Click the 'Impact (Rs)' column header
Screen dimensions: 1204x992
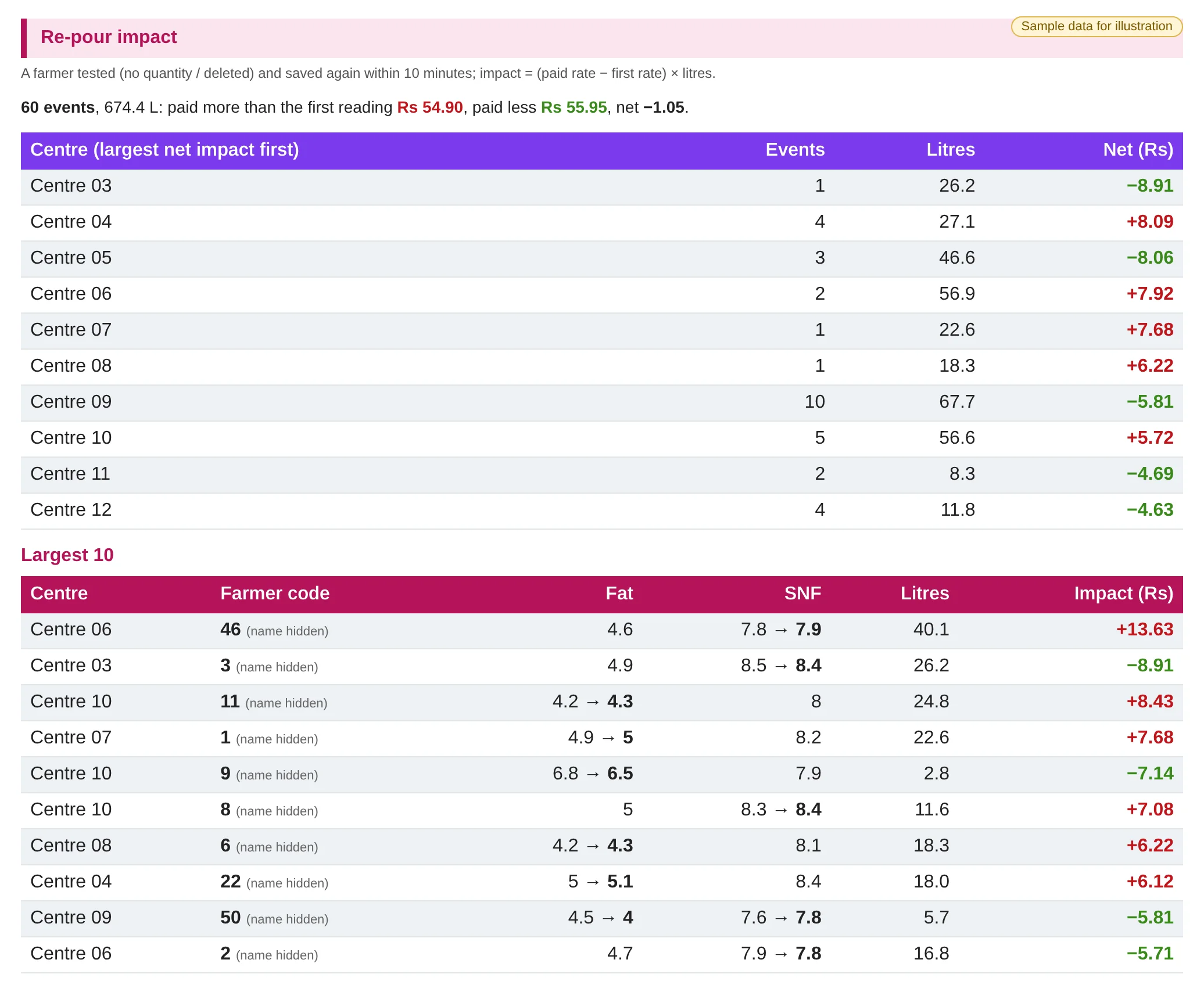point(1124,594)
